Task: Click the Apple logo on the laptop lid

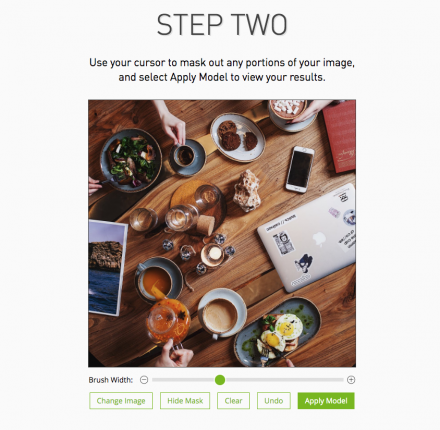Action: (x=318, y=238)
